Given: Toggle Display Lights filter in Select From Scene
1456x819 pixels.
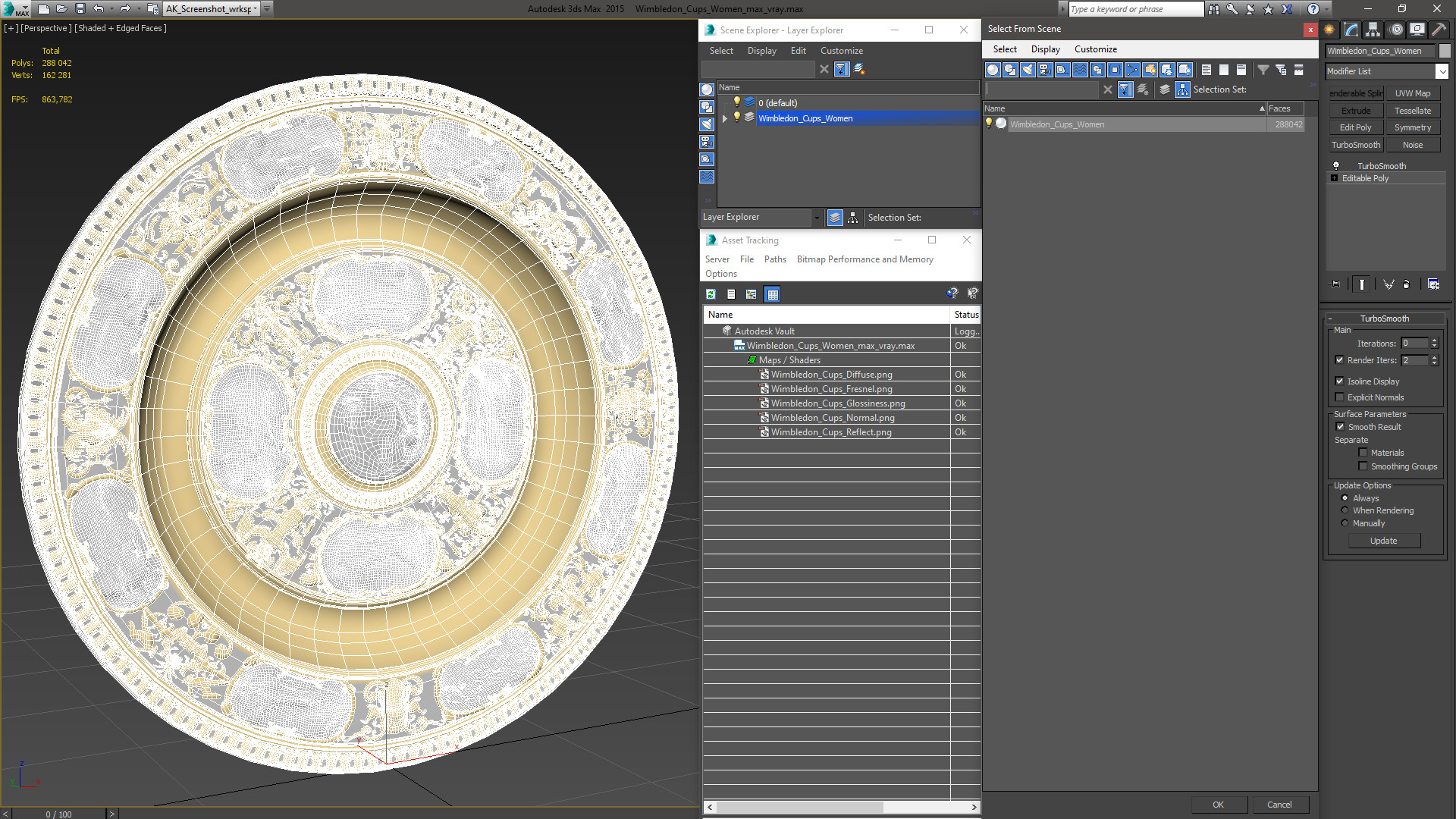Looking at the screenshot, I should pos(1028,70).
